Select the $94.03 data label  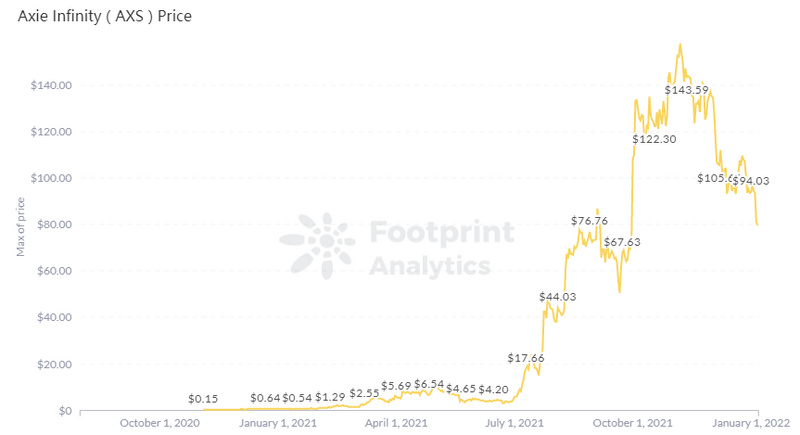click(x=752, y=181)
